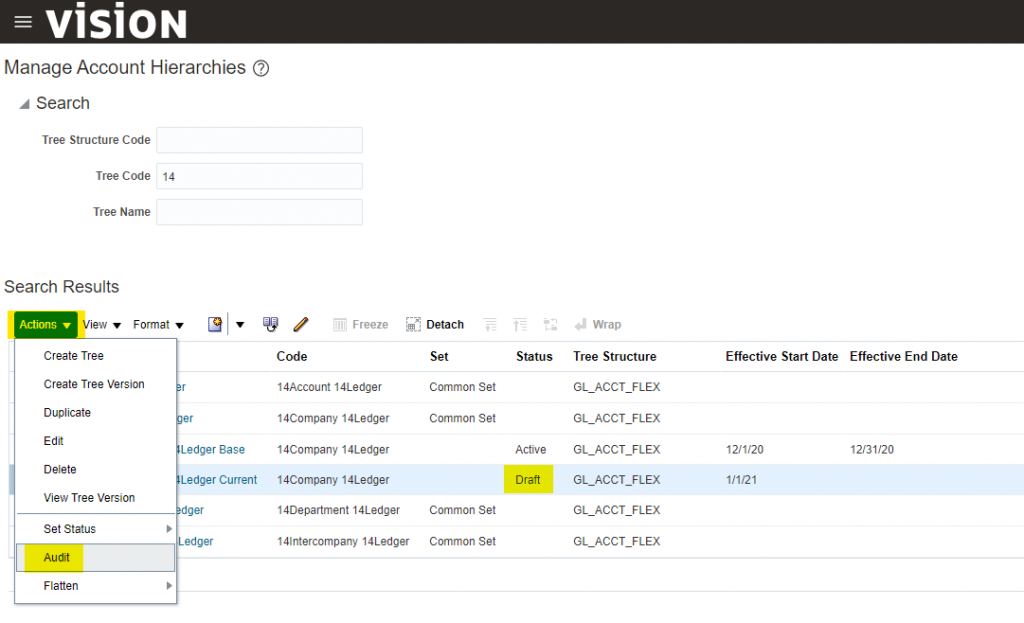Choose Create Tree Version menu item

coord(94,384)
